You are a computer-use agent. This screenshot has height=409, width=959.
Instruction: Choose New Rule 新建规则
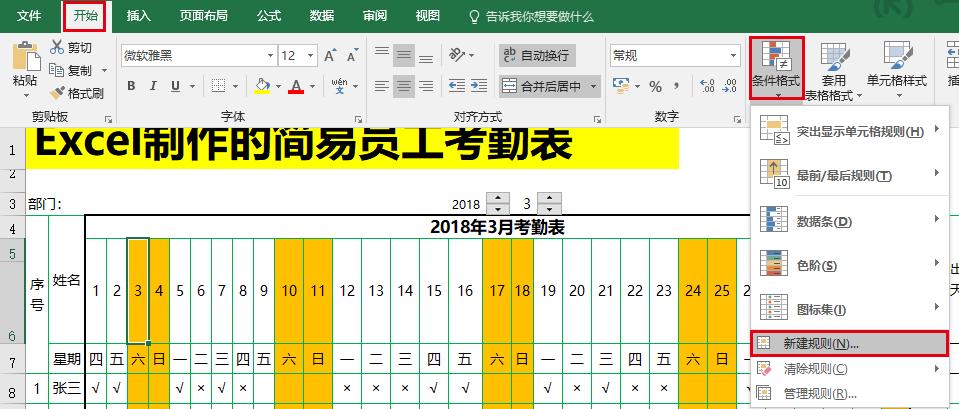coord(849,343)
